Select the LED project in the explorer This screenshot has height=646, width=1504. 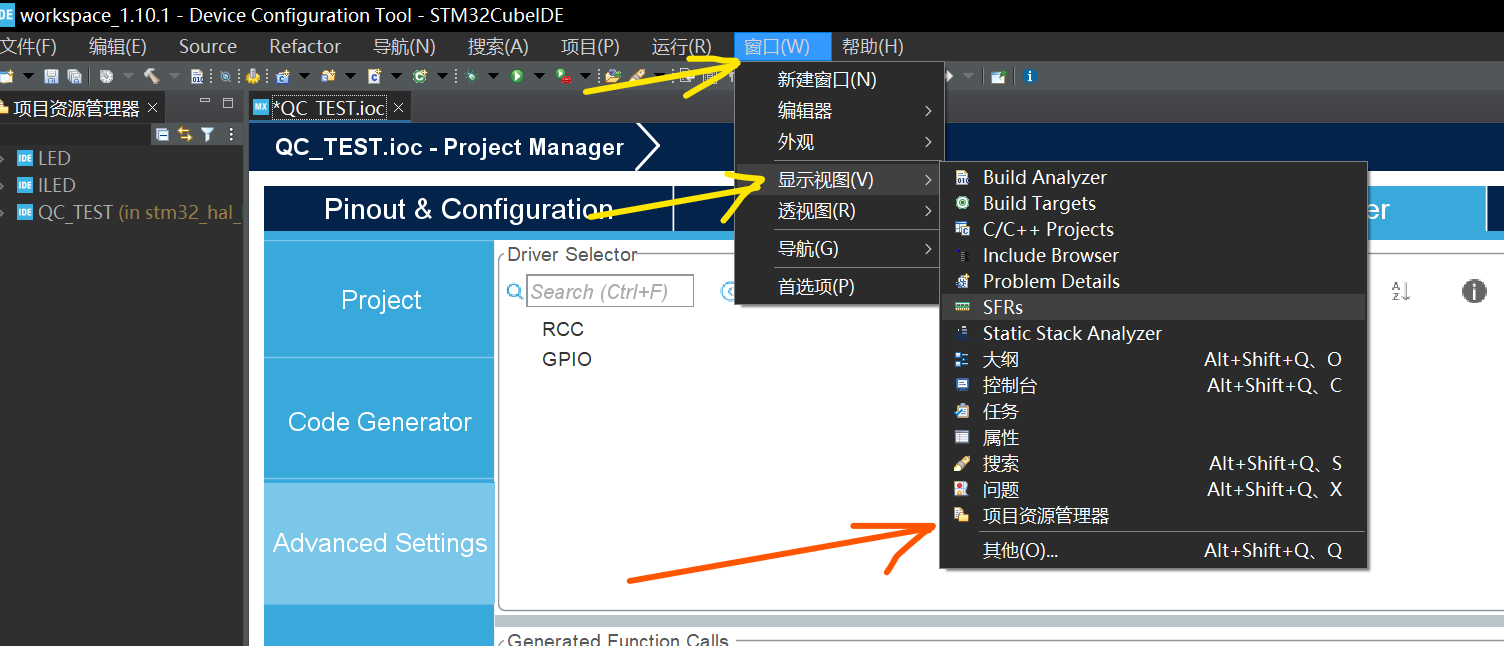(54, 158)
